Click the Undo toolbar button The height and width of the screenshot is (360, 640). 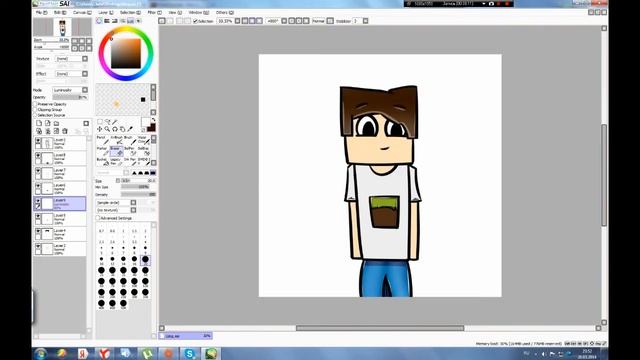162,21
